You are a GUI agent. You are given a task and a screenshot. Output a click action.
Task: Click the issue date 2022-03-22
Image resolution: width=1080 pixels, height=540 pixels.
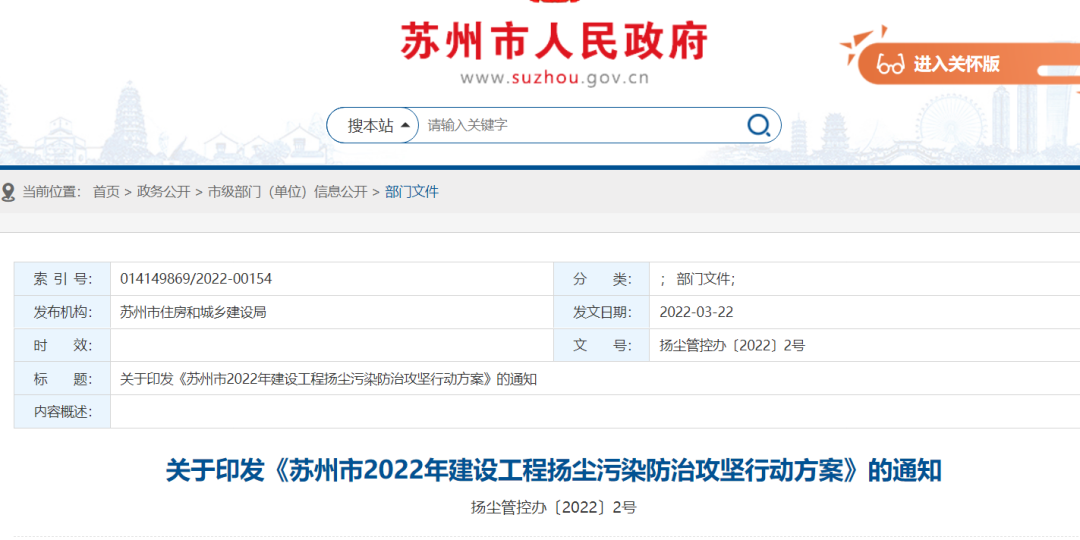click(696, 312)
